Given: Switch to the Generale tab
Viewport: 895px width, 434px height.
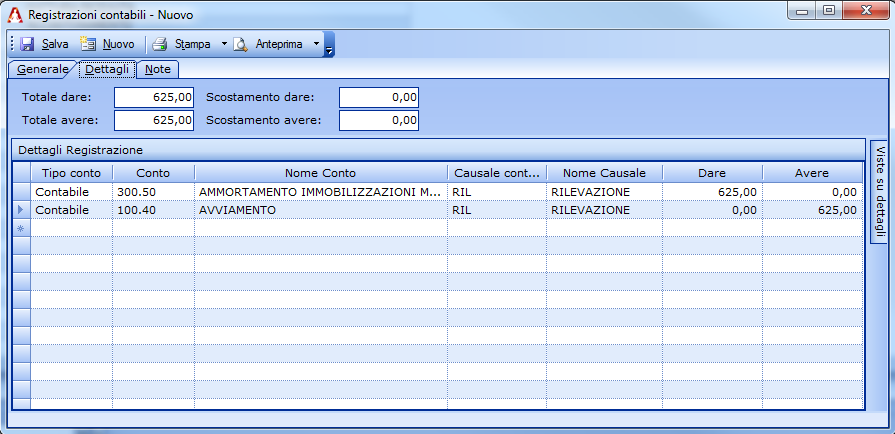Looking at the screenshot, I should [42, 70].
